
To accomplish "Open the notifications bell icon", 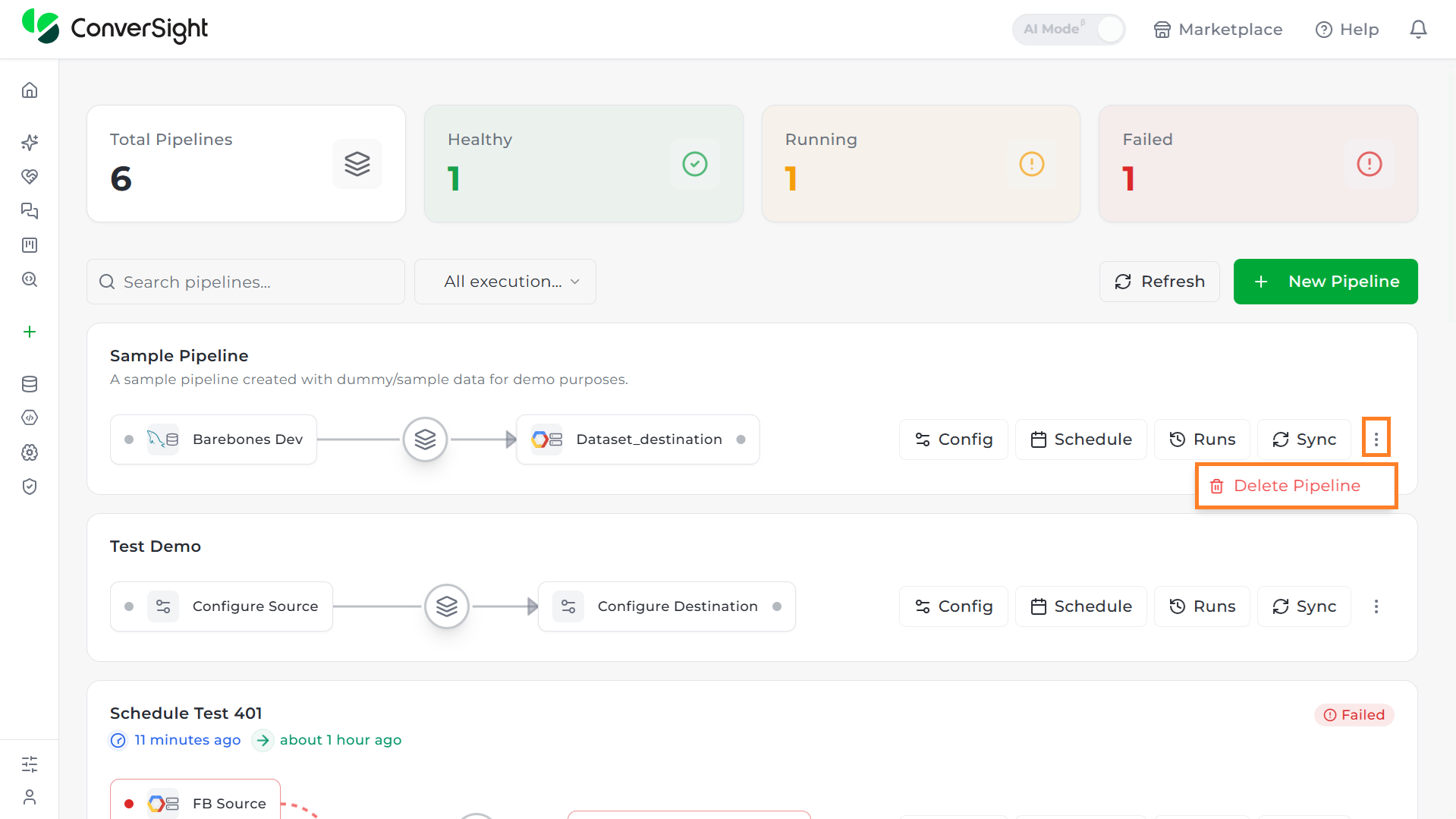I will click(x=1418, y=30).
